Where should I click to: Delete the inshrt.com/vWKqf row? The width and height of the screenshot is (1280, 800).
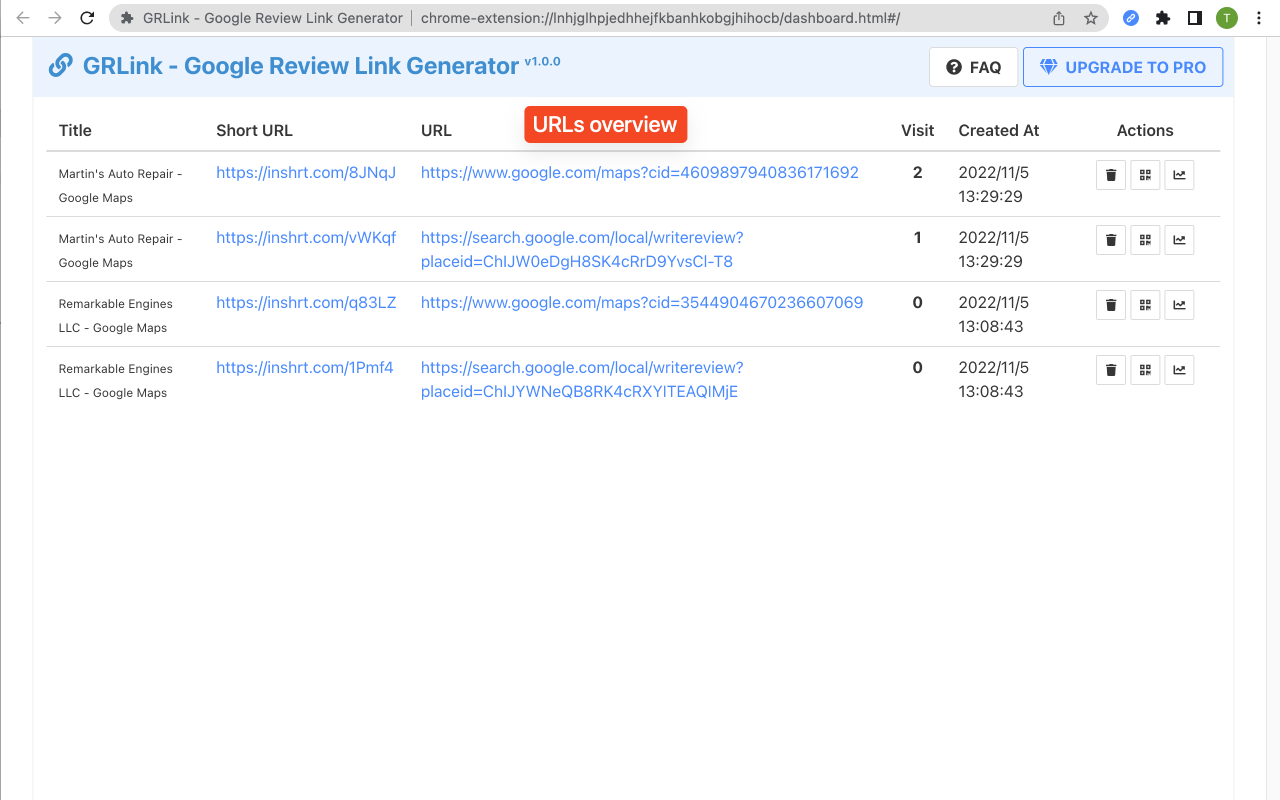(1111, 240)
